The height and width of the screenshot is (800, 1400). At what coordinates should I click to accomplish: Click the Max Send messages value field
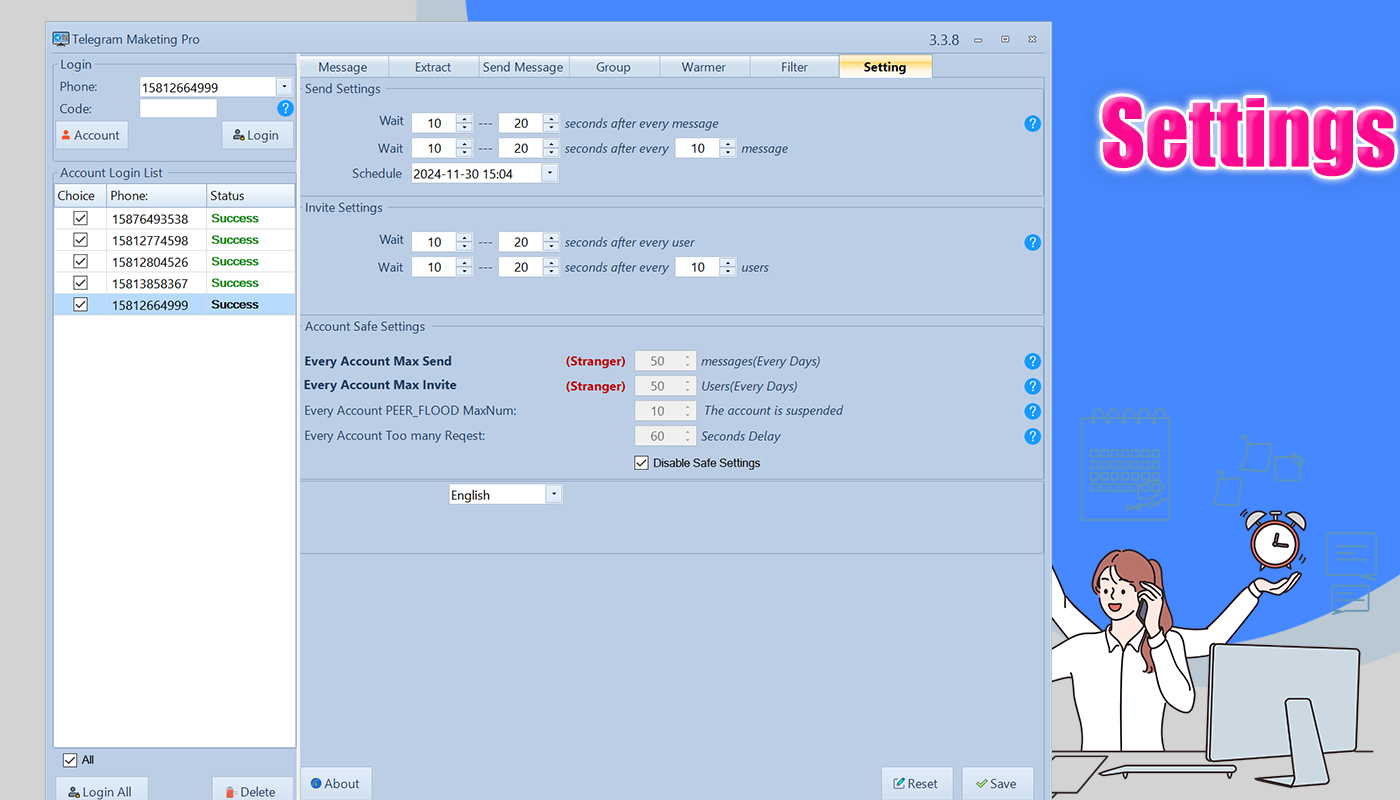coord(658,361)
